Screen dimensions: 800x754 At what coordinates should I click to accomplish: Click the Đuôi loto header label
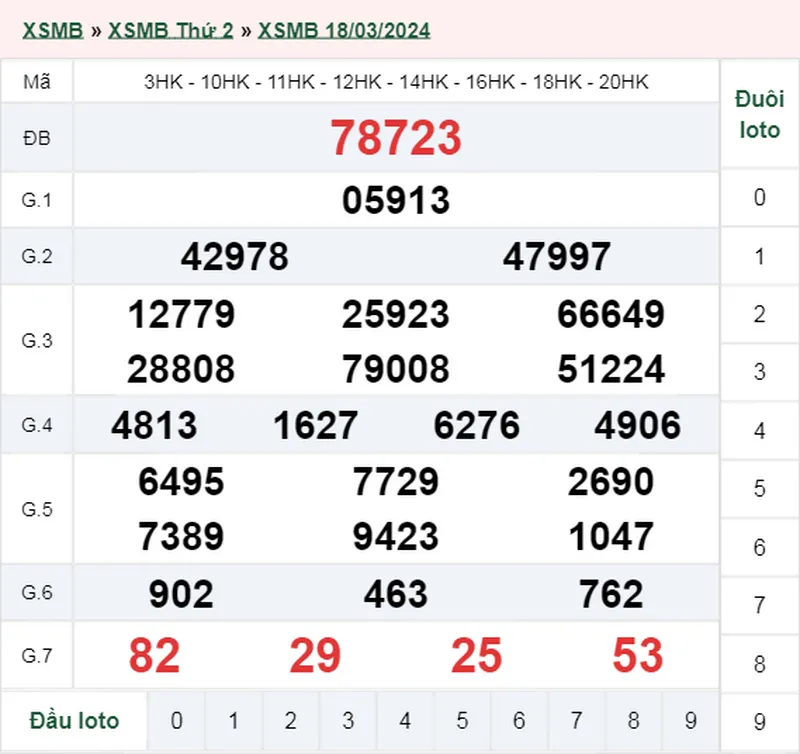coord(759,115)
